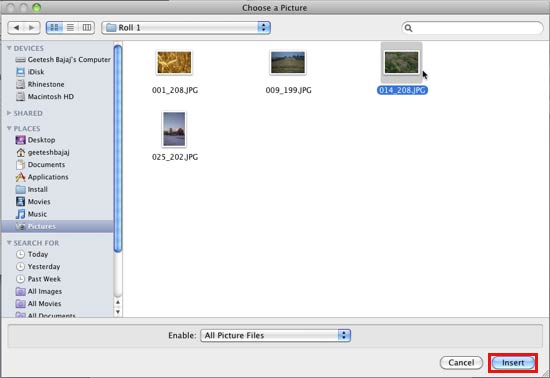The height and width of the screenshot is (378, 550).
Task: Select the 014_208.JPG thumbnail
Action: pyautogui.click(x=402, y=62)
